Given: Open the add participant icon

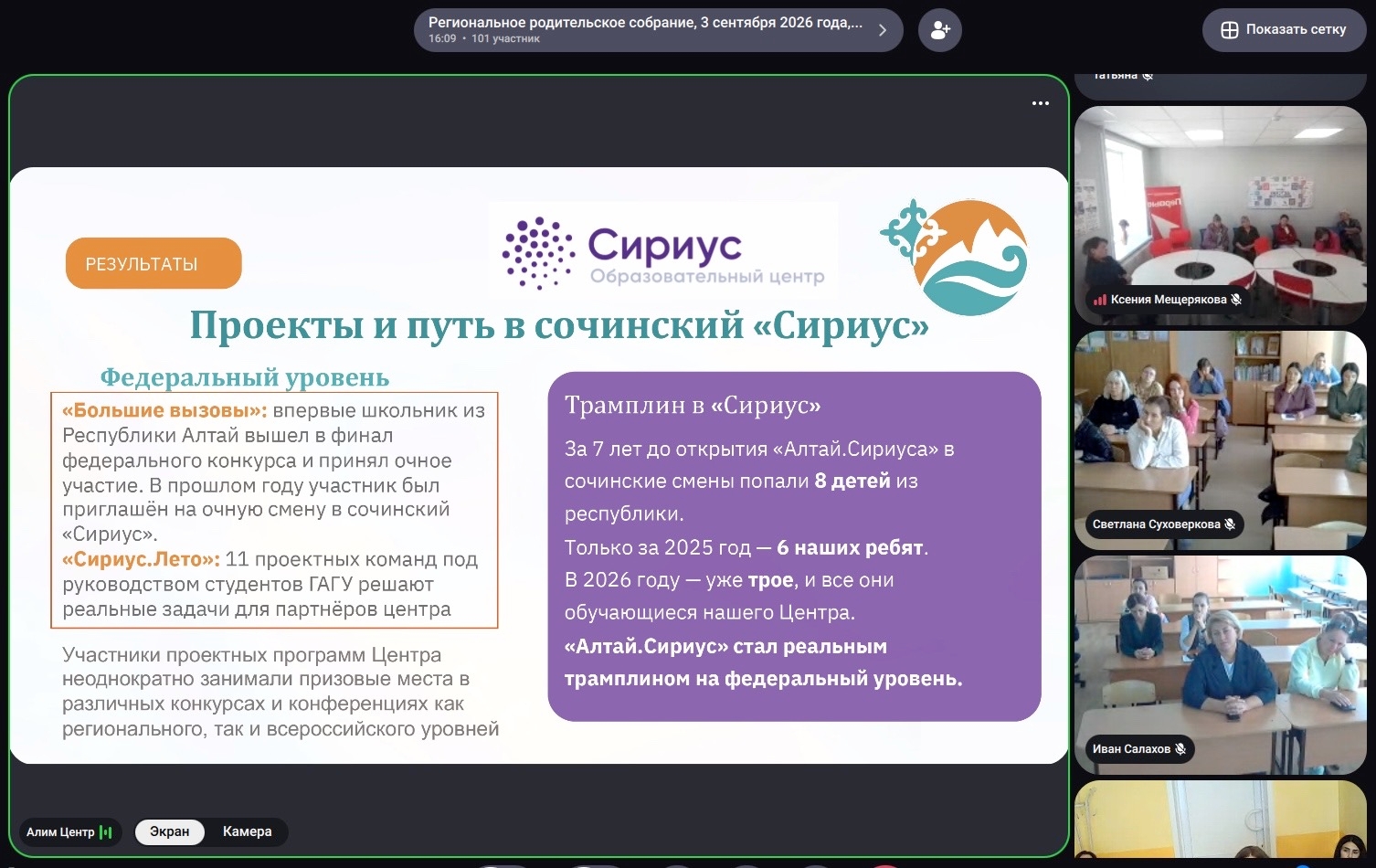Looking at the screenshot, I should pos(939,30).
